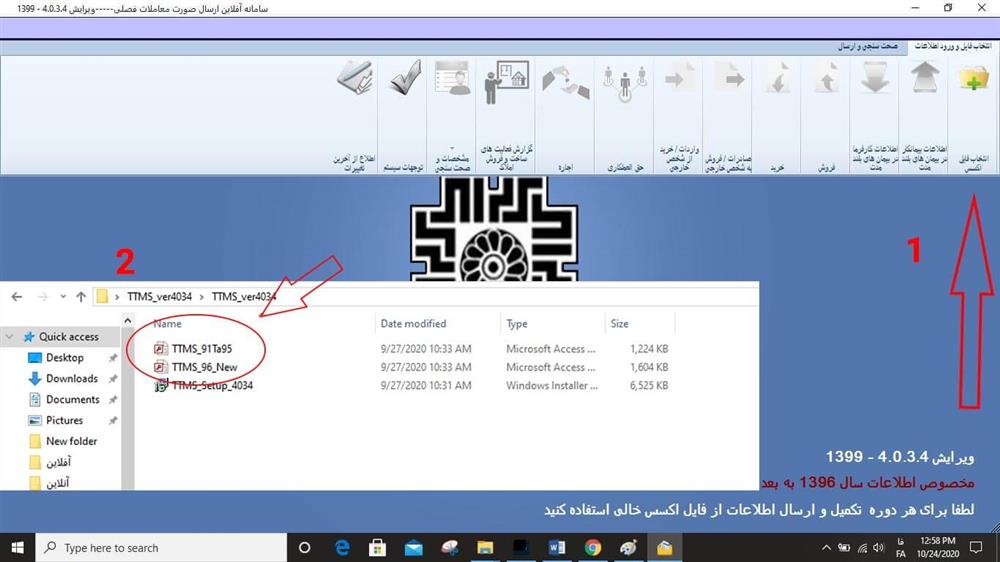The height and width of the screenshot is (562, 1000).
Task: Open Desktop in the navigation pane
Action: click(x=64, y=357)
